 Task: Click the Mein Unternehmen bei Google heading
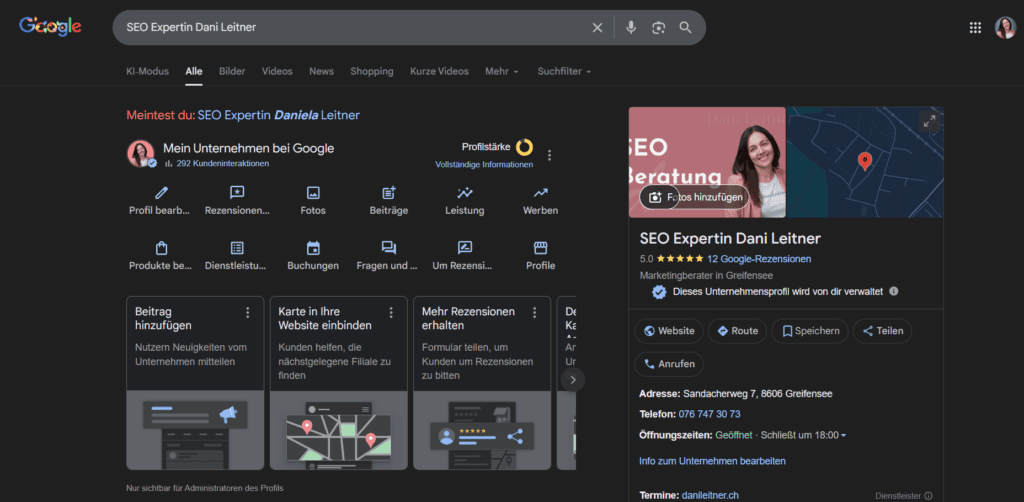click(248, 148)
